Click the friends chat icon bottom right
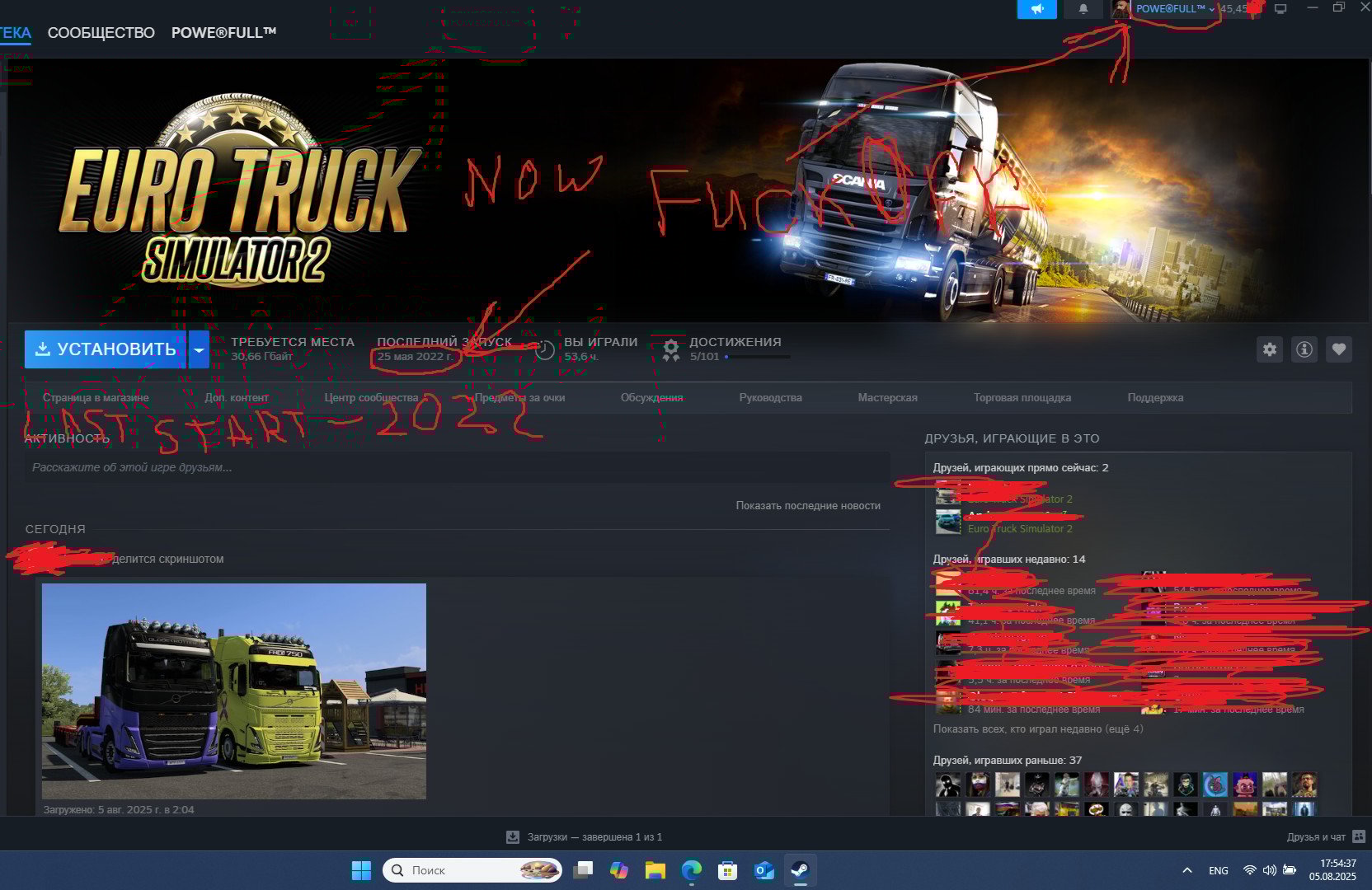This screenshot has height=890, width=1372. click(x=1359, y=836)
